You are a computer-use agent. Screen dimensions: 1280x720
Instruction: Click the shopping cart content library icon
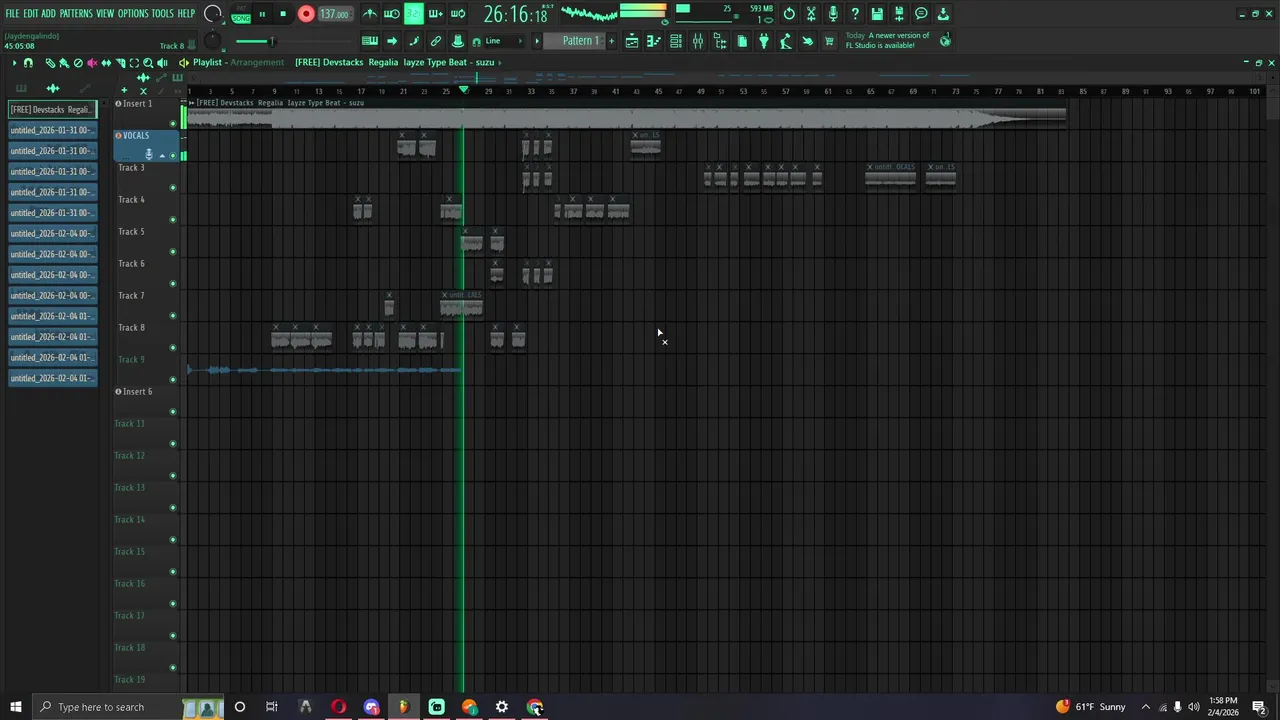pyautogui.click(x=829, y=41)
